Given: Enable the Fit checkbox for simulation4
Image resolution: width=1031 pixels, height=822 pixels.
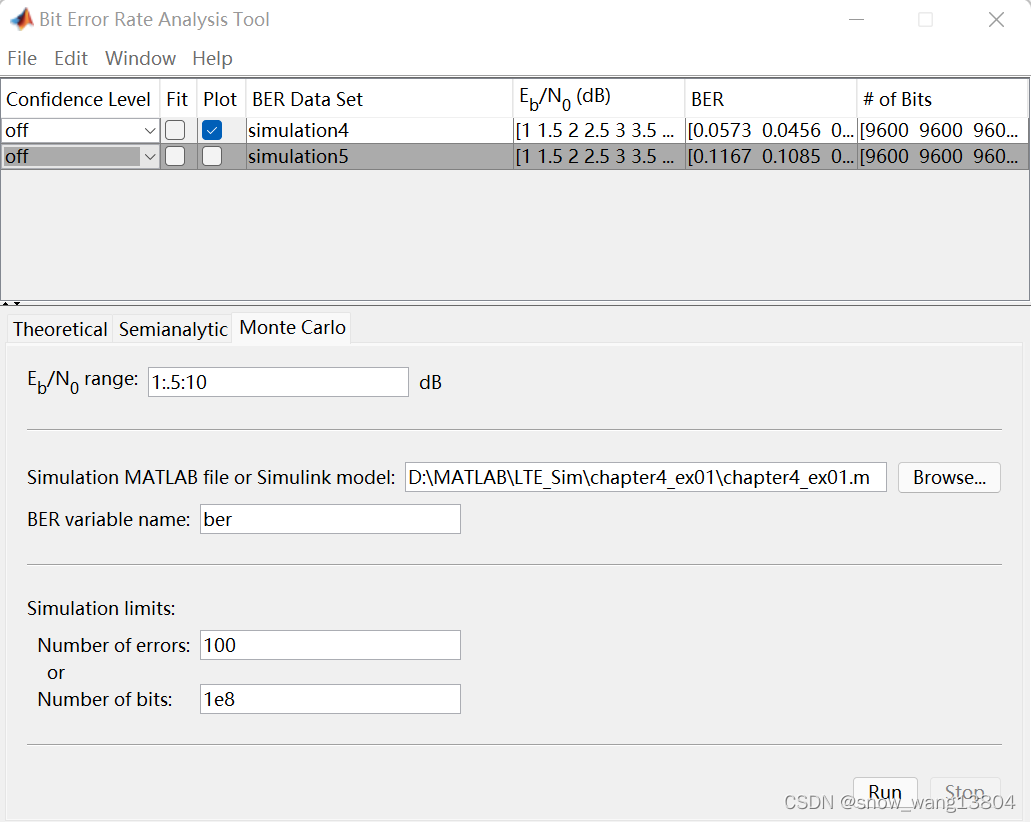Looking at the screenshot, I should click(175, 130).
